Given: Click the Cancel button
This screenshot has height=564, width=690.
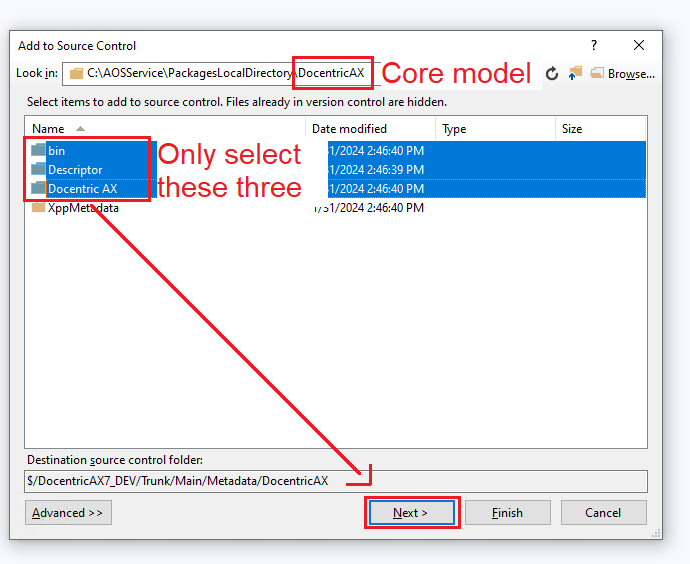Looking at the screenshot, I should tap(603, 513).
